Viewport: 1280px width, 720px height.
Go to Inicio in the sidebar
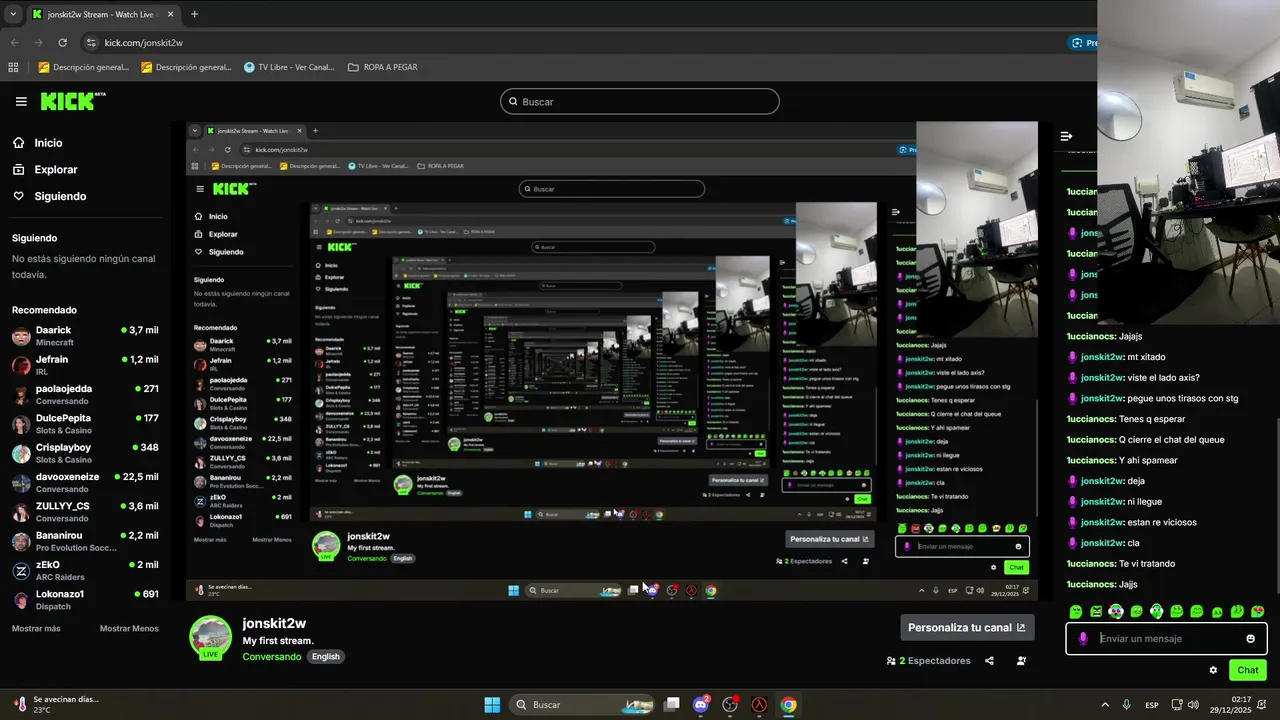[x=48, y=143]
